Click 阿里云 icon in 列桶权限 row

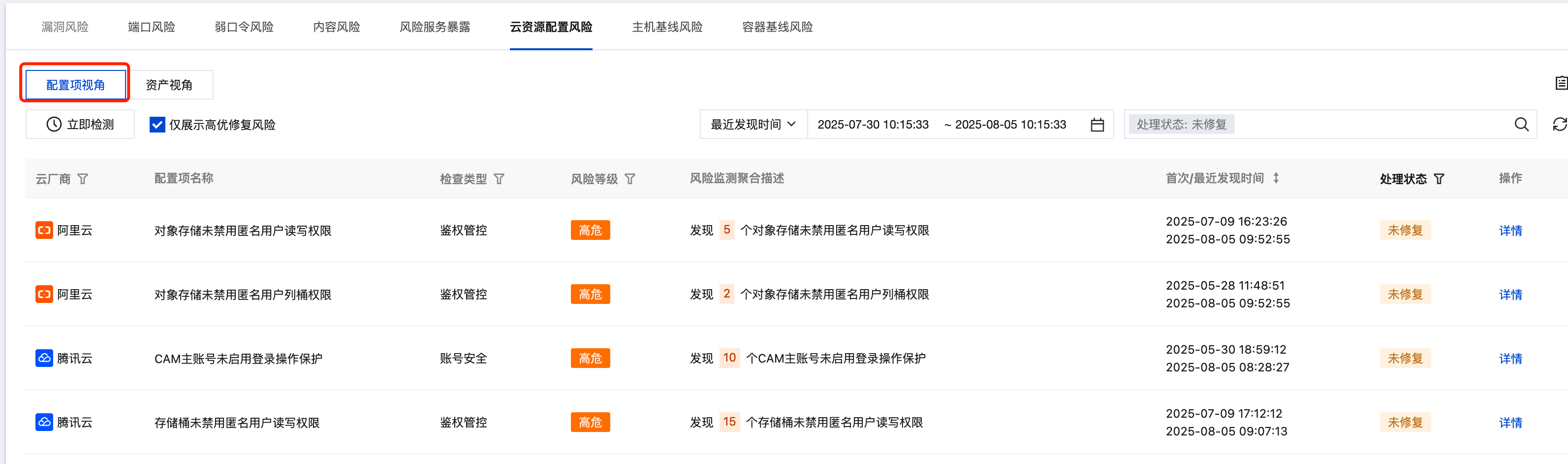point(44,294)
